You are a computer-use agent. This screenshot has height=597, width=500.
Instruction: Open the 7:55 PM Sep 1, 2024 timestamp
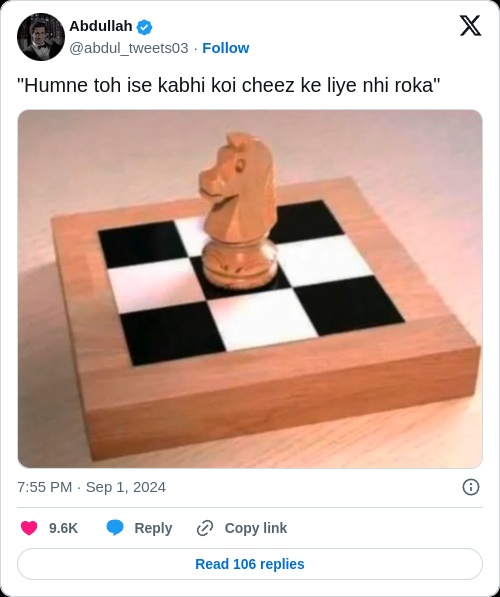click(x=91, y=487)
